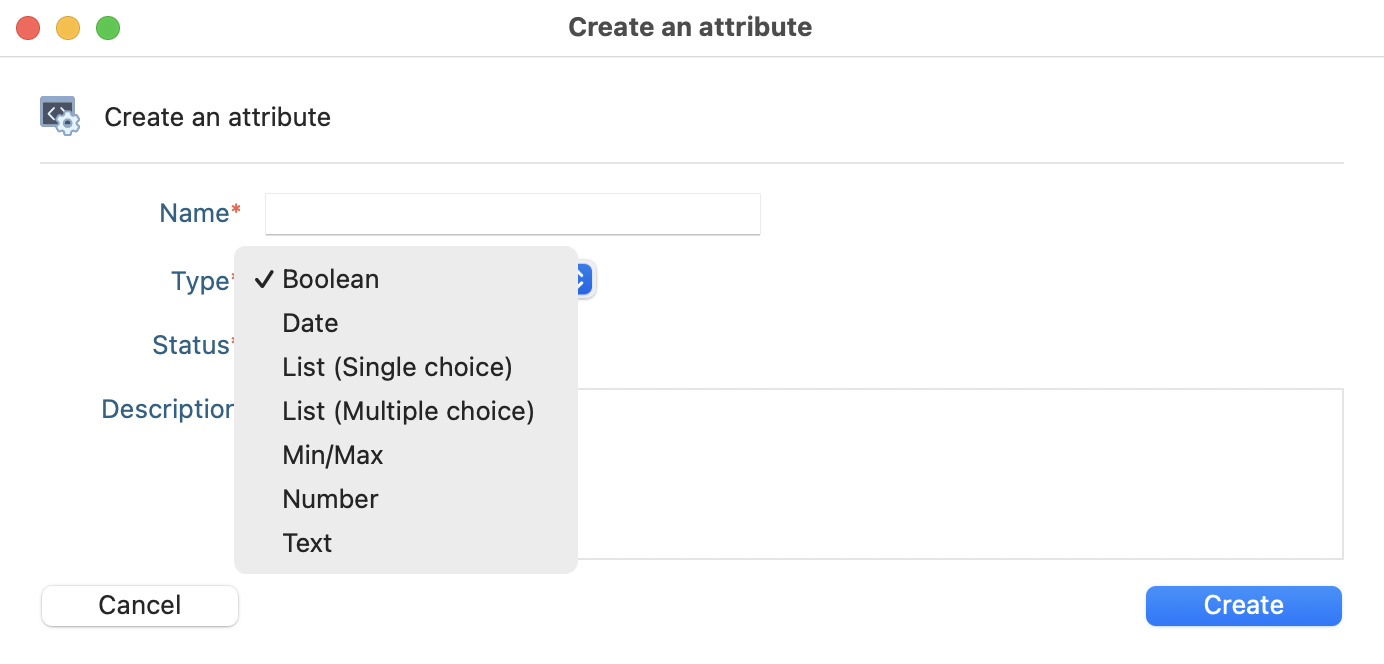Maximize the window with the green button
Viewport: 1384px width, 664px height.
pos(108,28)
